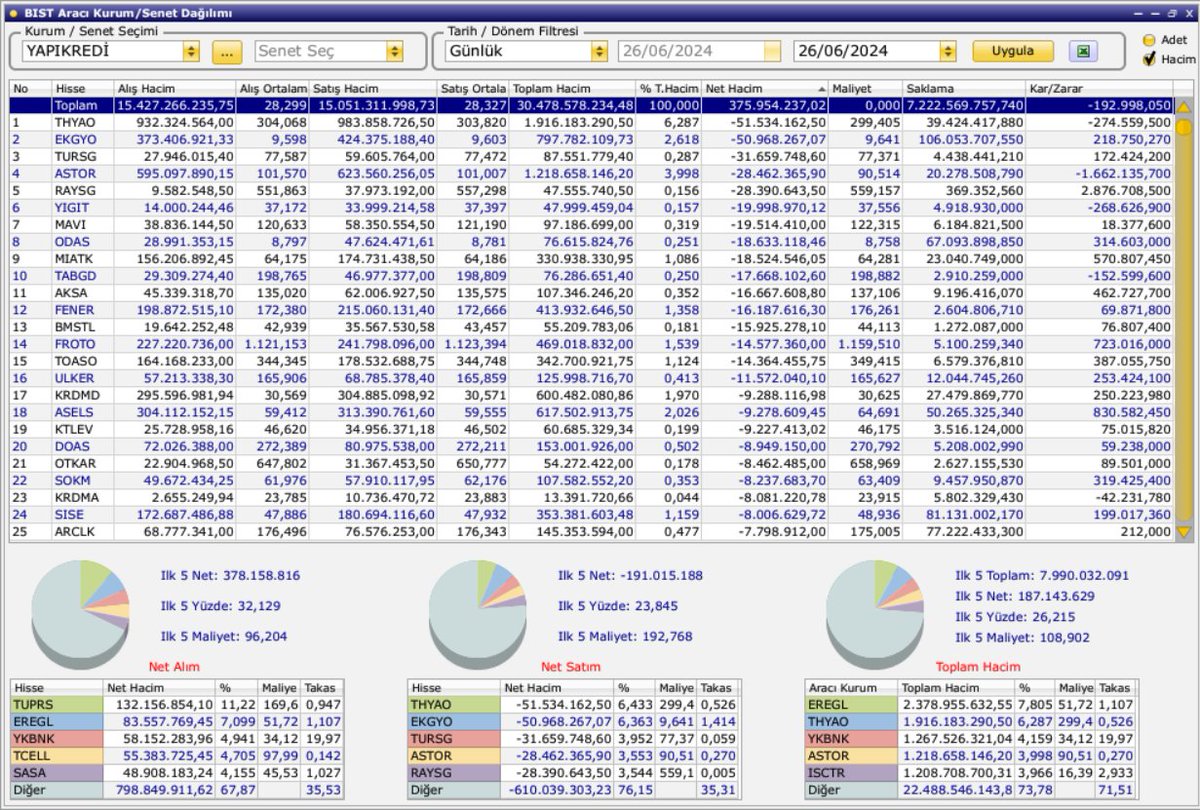The height and width of the screenshot is (810, 1200).
Task: Select the OTKAR row
Action: click(x=591, y=463)
